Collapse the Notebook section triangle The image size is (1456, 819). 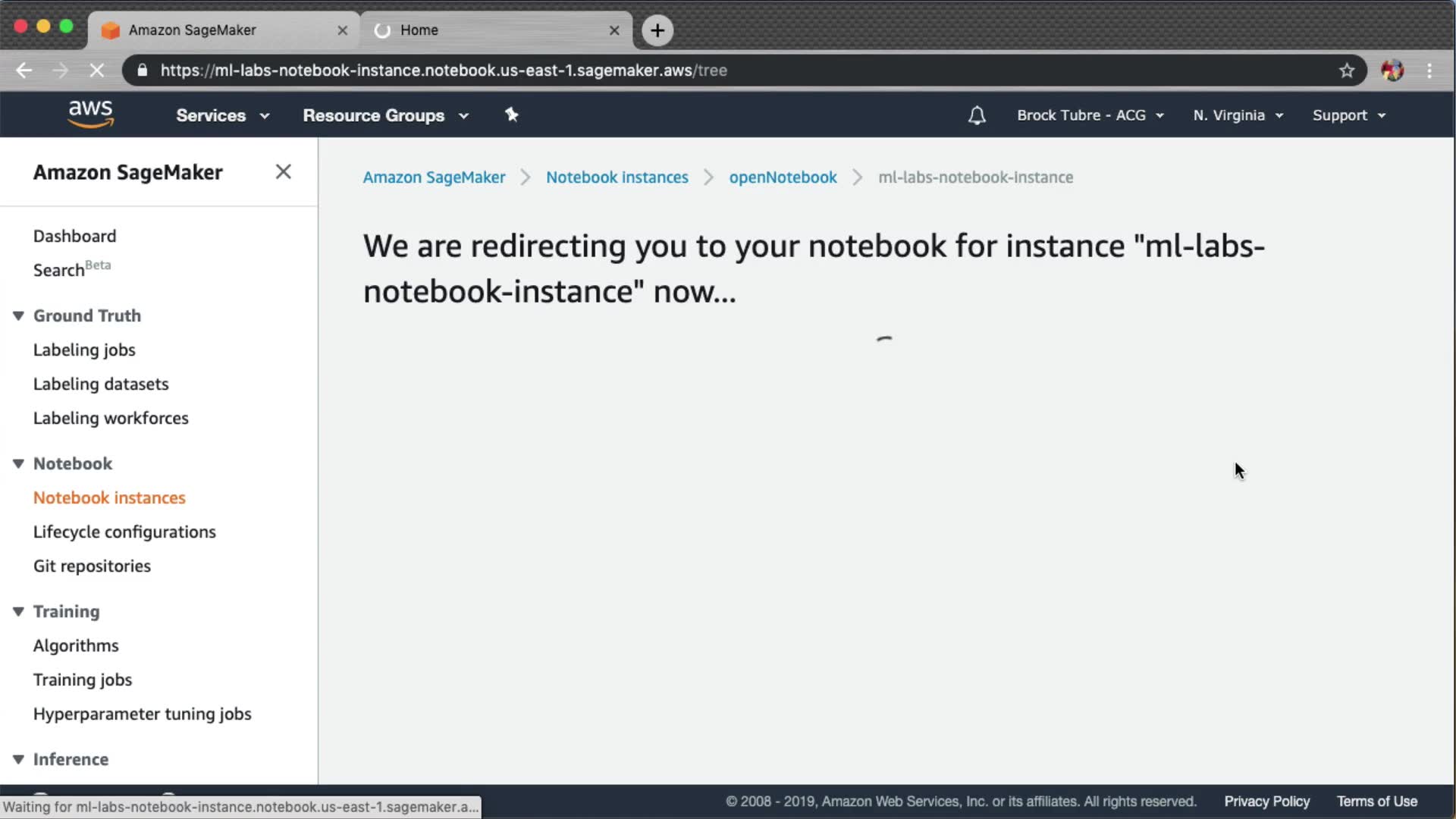point(19,463)
